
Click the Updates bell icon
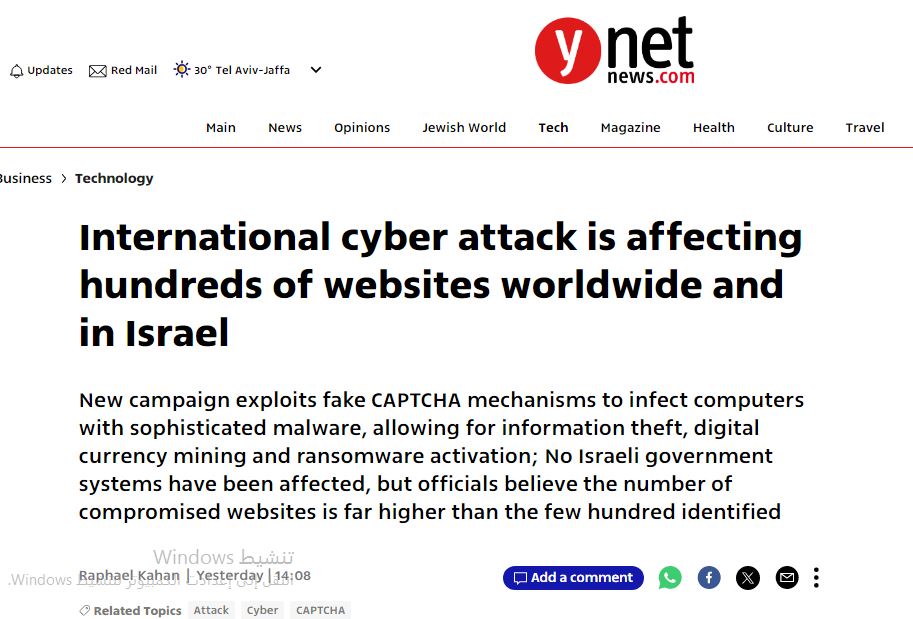click(17, 71)
